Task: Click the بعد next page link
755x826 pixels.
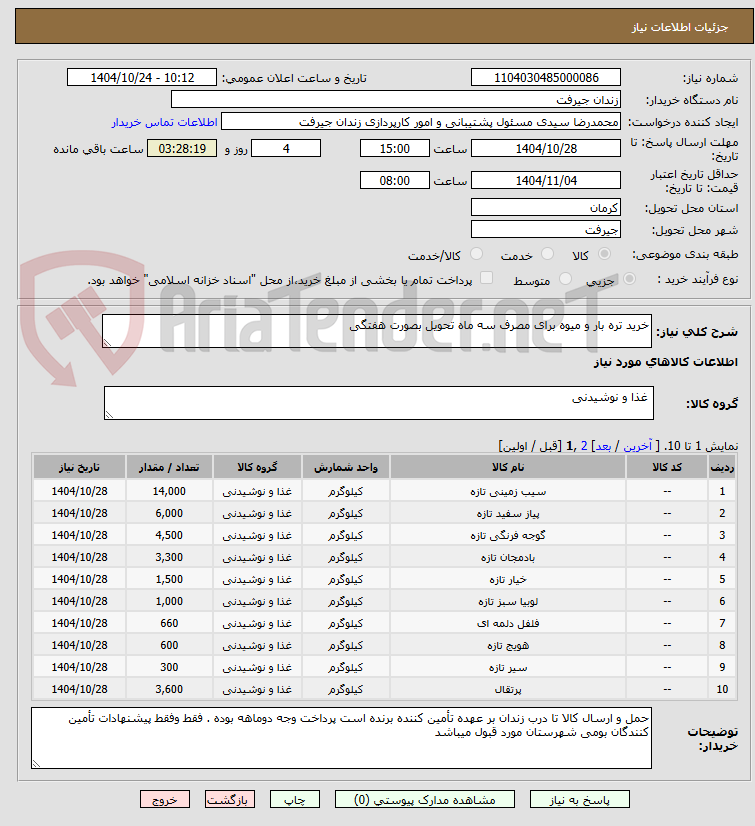Action: (x=603, y=446)
